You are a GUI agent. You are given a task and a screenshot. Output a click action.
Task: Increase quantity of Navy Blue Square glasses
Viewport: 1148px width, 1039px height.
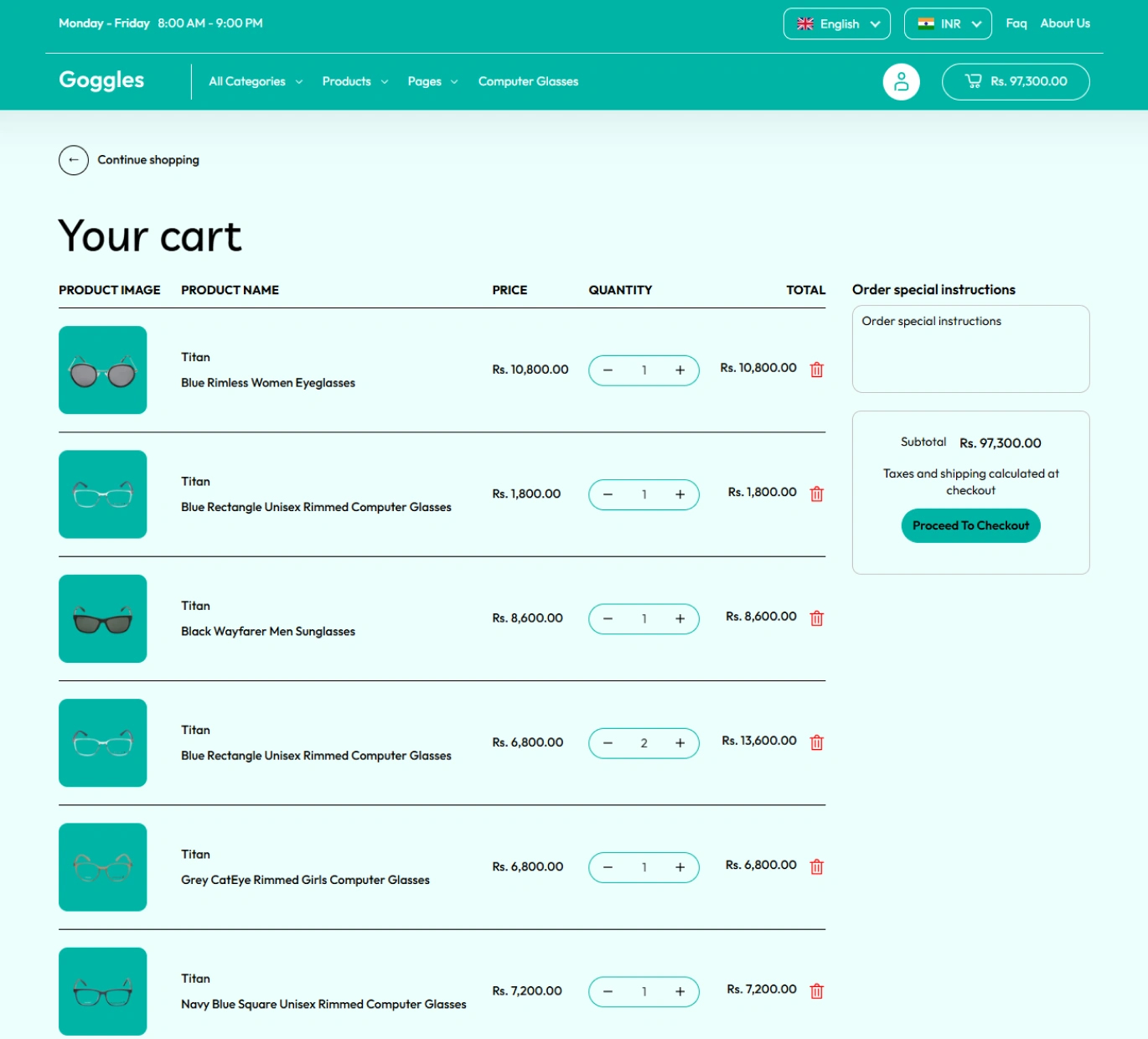coord(680,992)
